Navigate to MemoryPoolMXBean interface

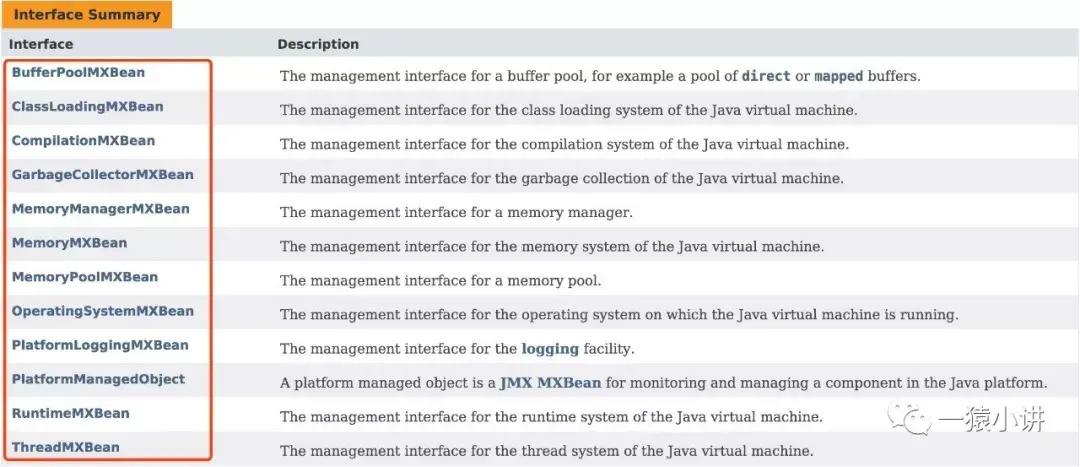click(x=84, y=277)
